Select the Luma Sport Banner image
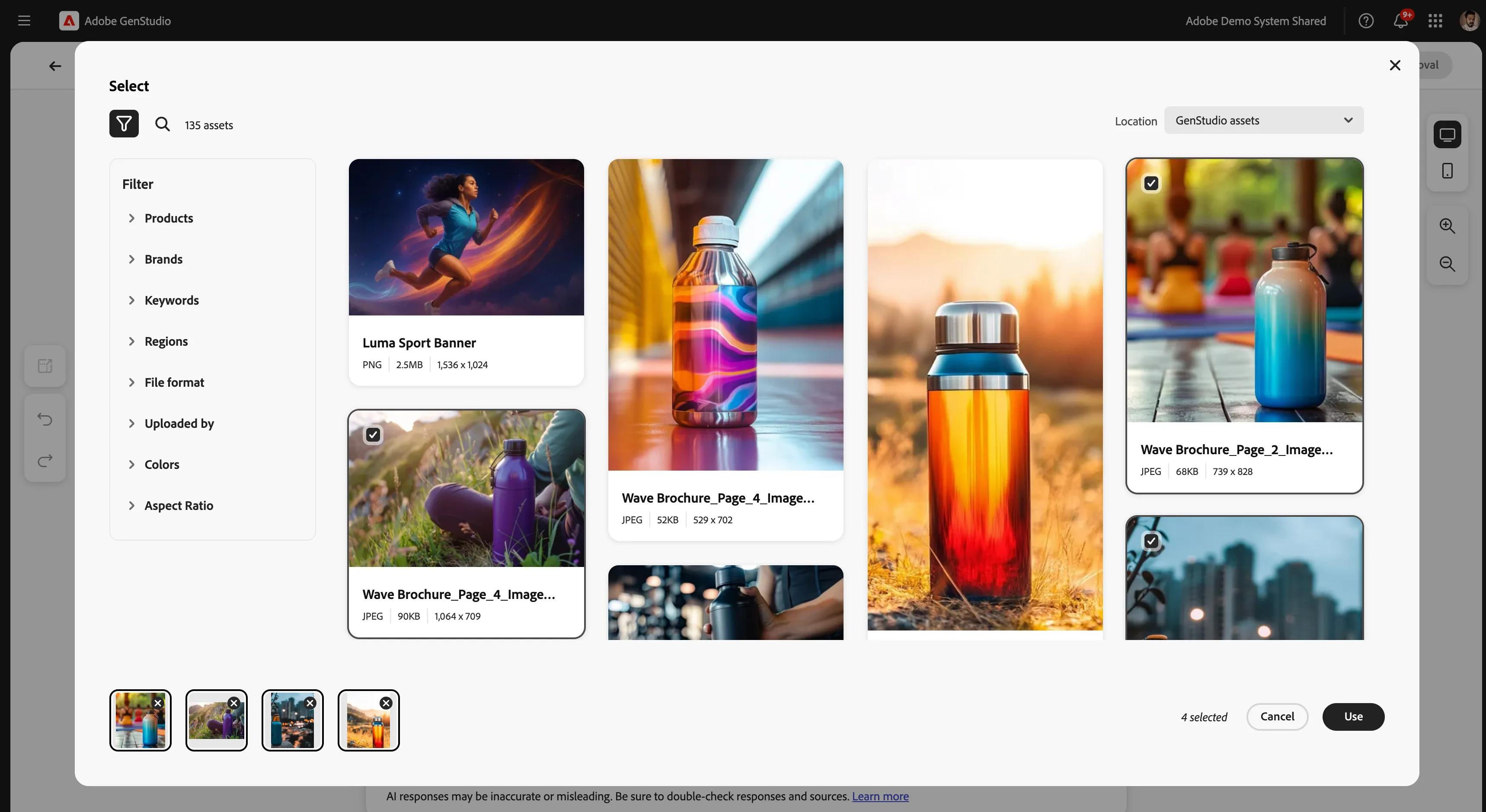 click(466, 237)
